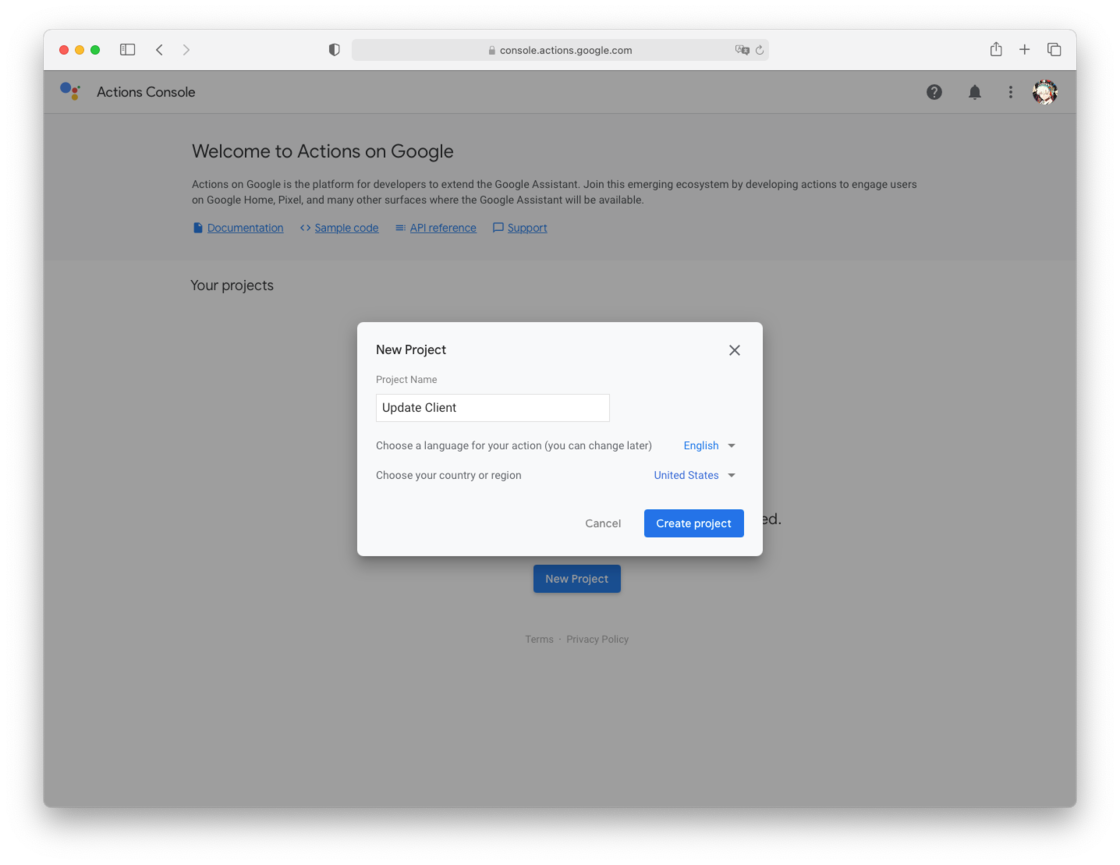The image size is (1120, 865).
Task: Click the Sample code brackets icon
Action: [305, 228]
